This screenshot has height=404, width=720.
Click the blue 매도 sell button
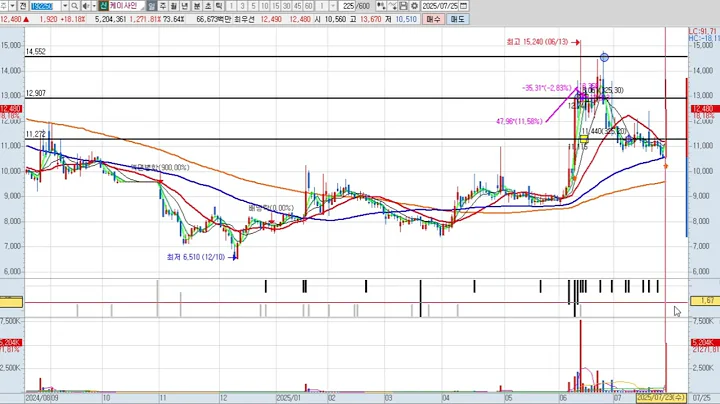pos(457,19)
